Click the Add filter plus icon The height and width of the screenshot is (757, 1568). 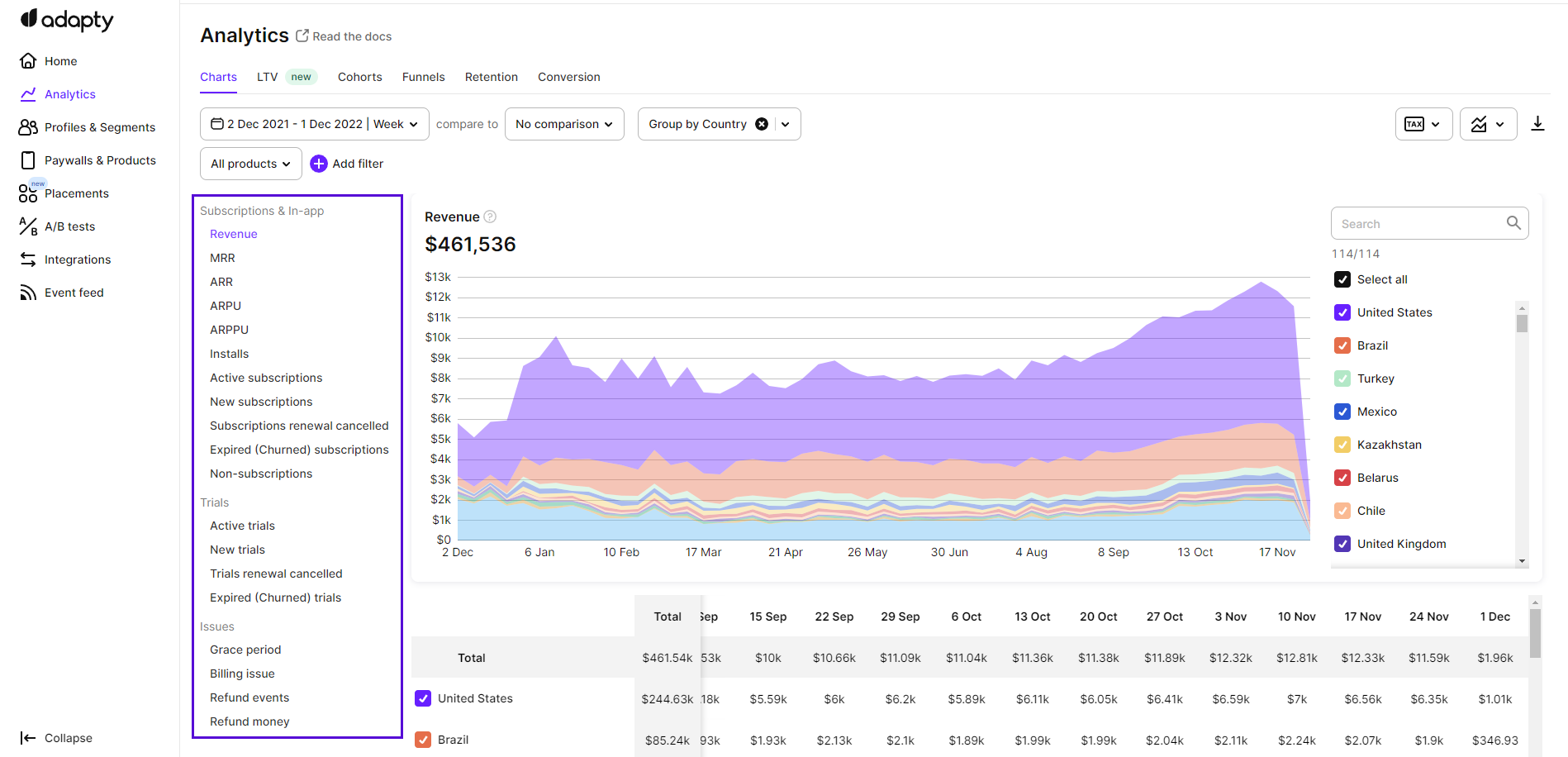319,164
